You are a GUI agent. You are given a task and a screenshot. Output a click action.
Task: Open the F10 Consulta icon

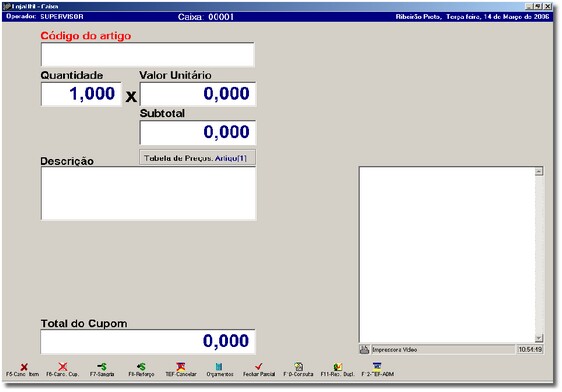point(298,367)
